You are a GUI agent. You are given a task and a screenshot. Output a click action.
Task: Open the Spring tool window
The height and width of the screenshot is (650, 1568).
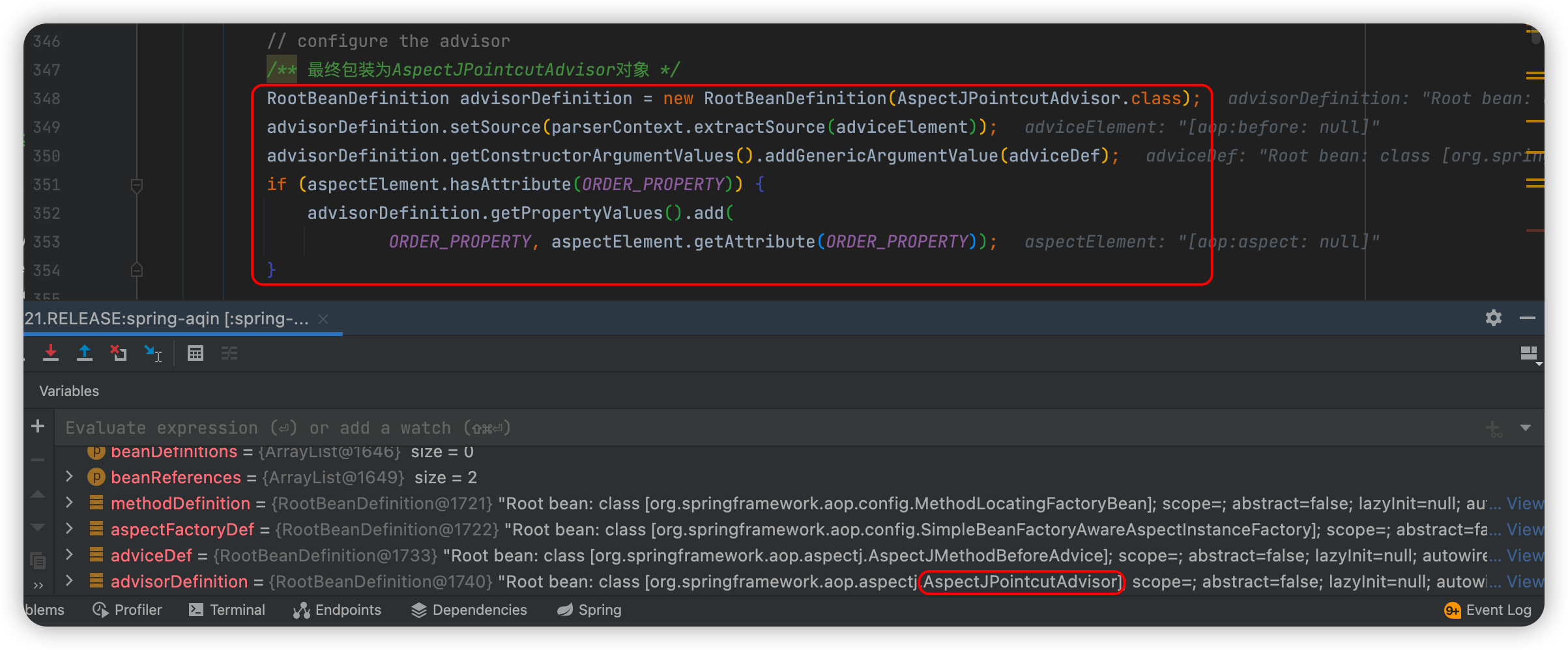pyautogui.click(x=589, y=610)
